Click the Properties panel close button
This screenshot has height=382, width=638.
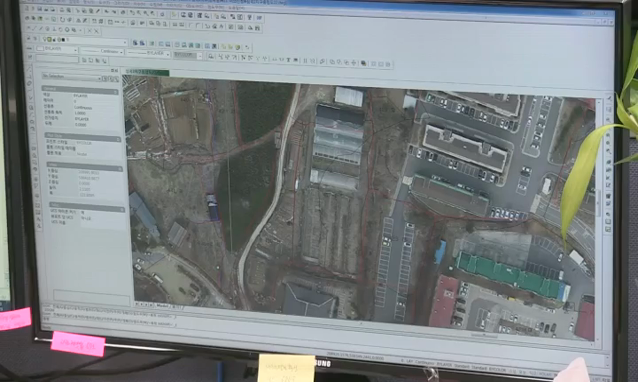point(116,70)
